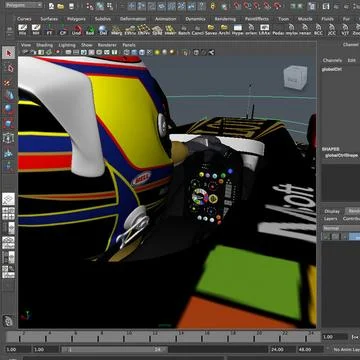Open the Edit menu in Channel Box
Screen dimensions: 360x360
click(351, 60)
